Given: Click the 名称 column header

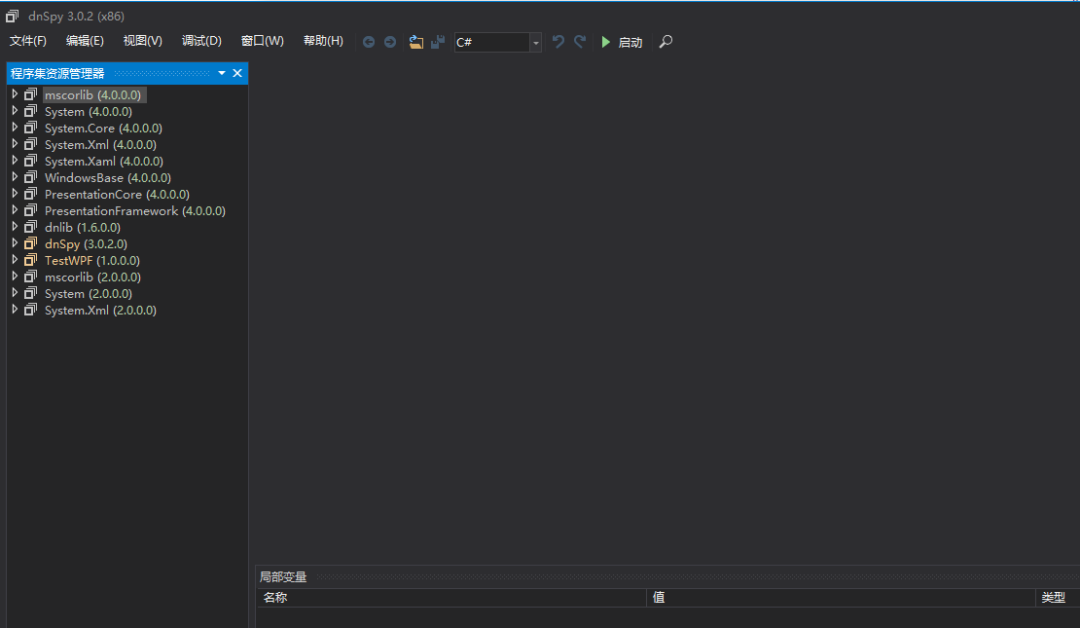Looking at the screenshot, I should tap(452, 598).
